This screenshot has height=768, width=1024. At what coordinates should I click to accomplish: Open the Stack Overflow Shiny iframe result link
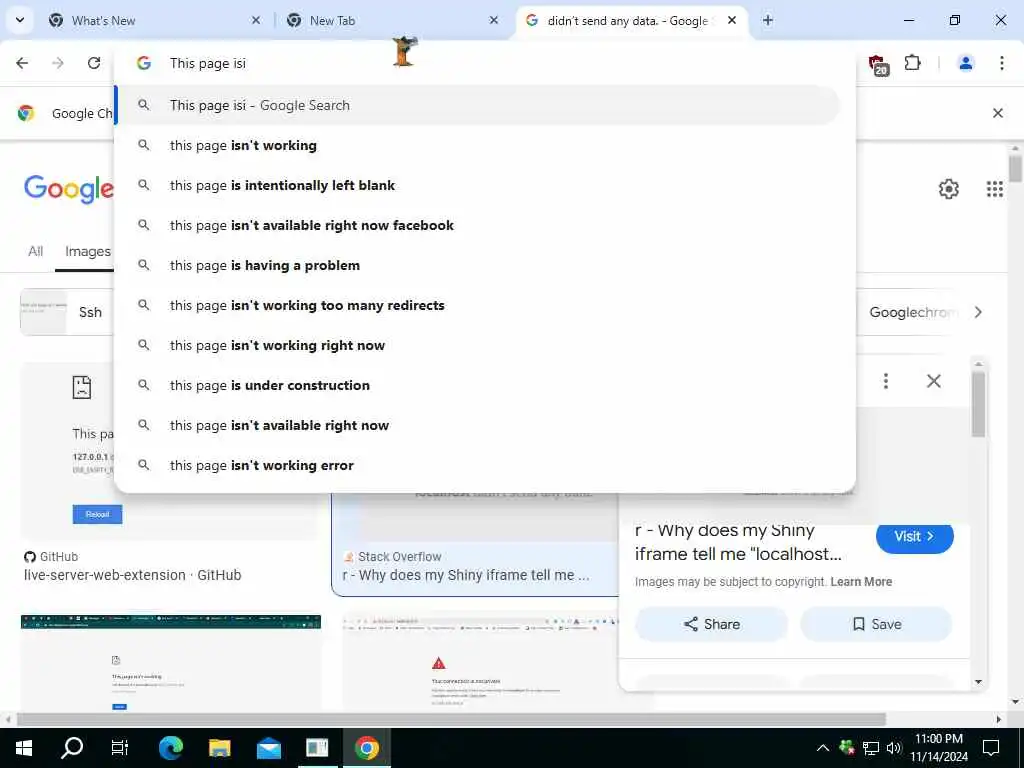(466, 575)
